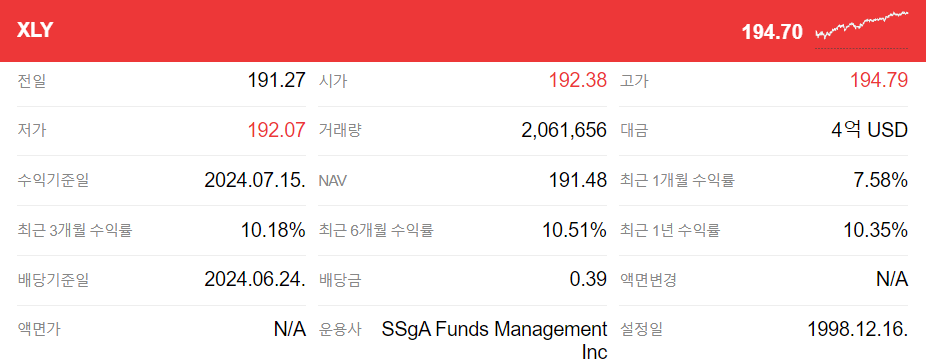Select the 수익기준일 label

(x=53, y=180)
